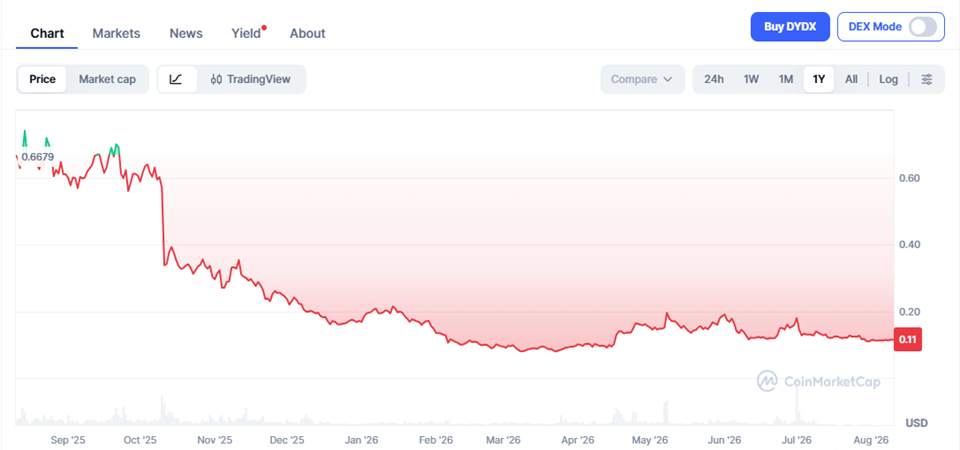This screenshot has width=960, height=450.
Task: Click the Aug '26 axis label
Action: coord(872,440)
